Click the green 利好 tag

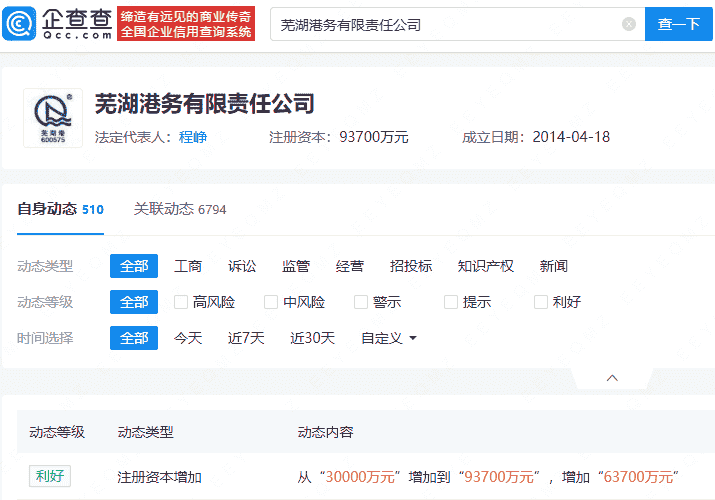point(50,476)
